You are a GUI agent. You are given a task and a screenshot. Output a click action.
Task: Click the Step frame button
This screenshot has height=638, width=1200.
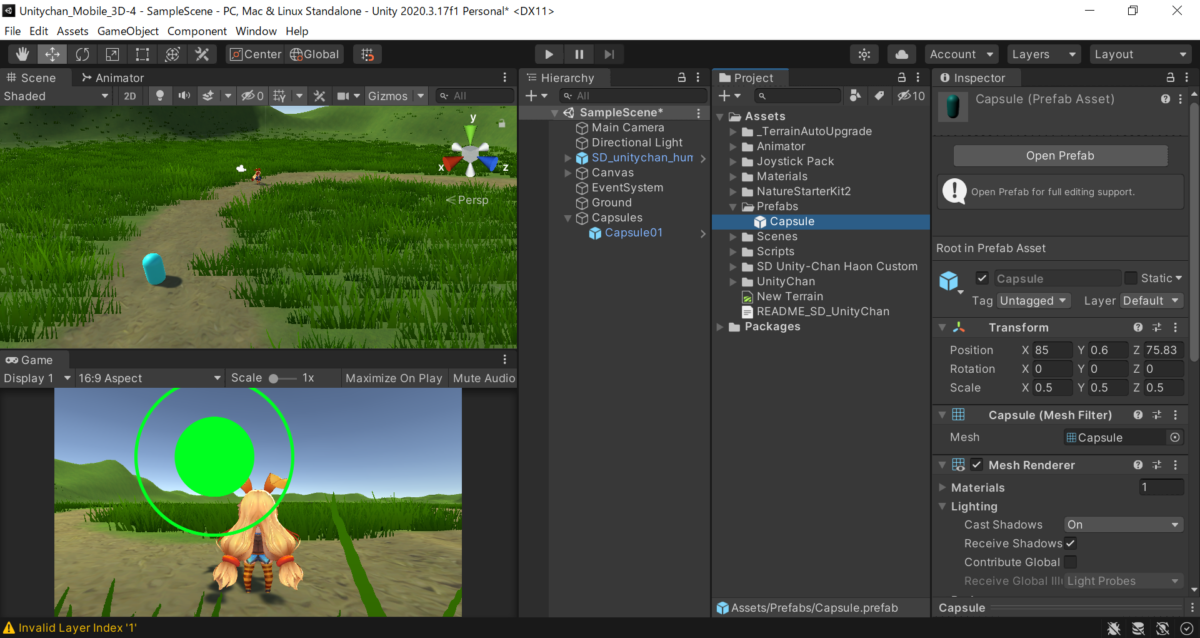[609, 54]
